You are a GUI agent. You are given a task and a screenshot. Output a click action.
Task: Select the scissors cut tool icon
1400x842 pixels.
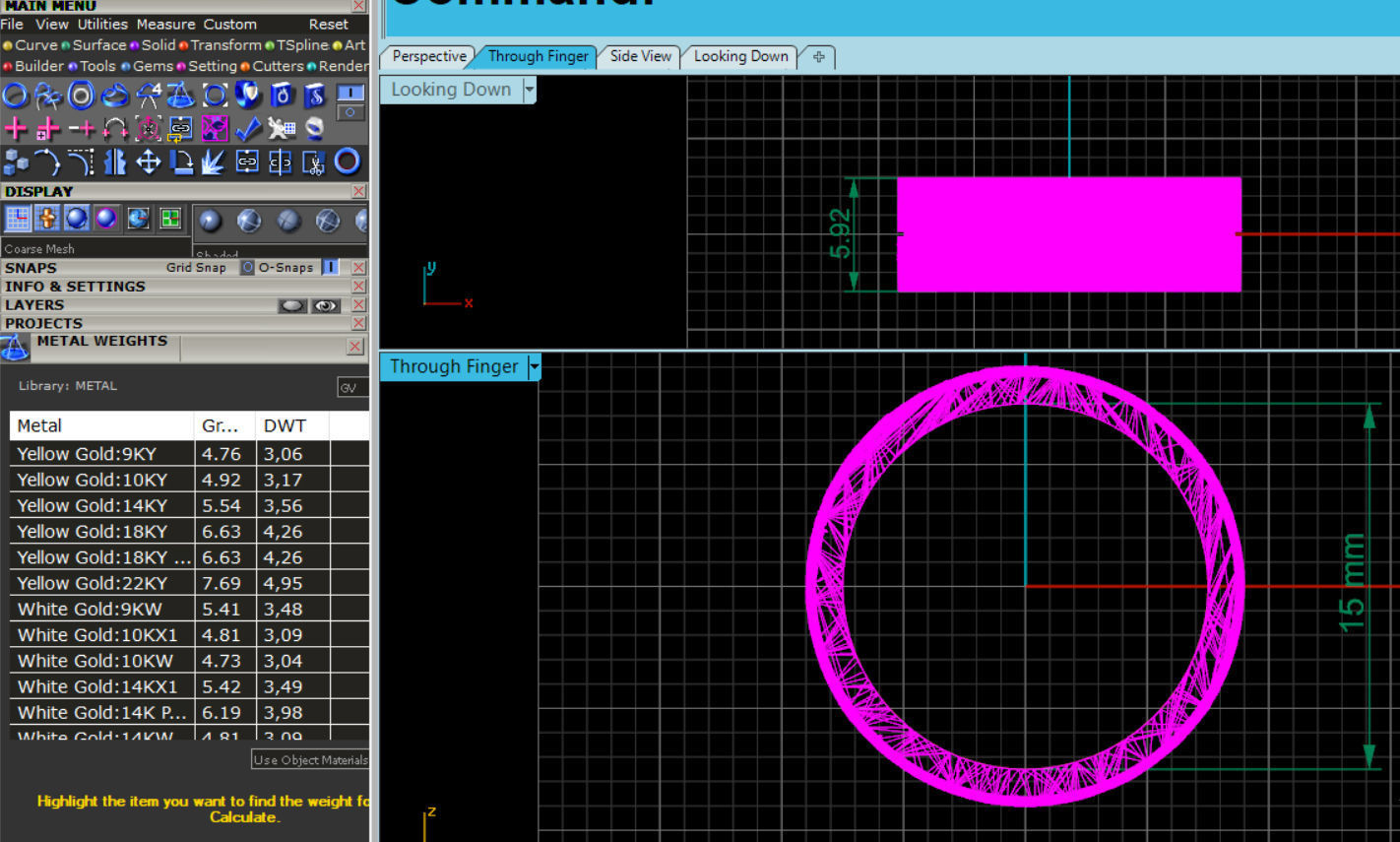click(x=314, y=162)
